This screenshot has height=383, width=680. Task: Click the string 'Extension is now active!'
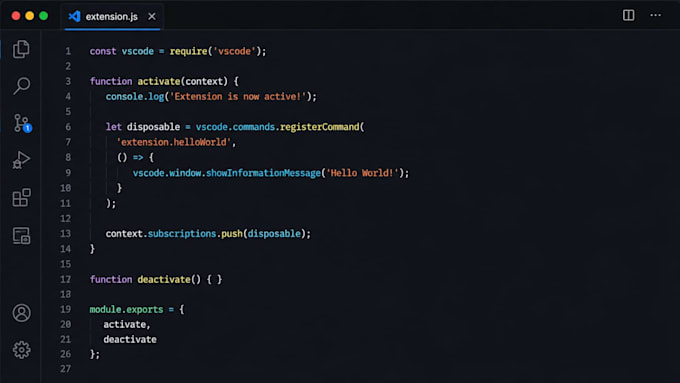pos(238,96)
